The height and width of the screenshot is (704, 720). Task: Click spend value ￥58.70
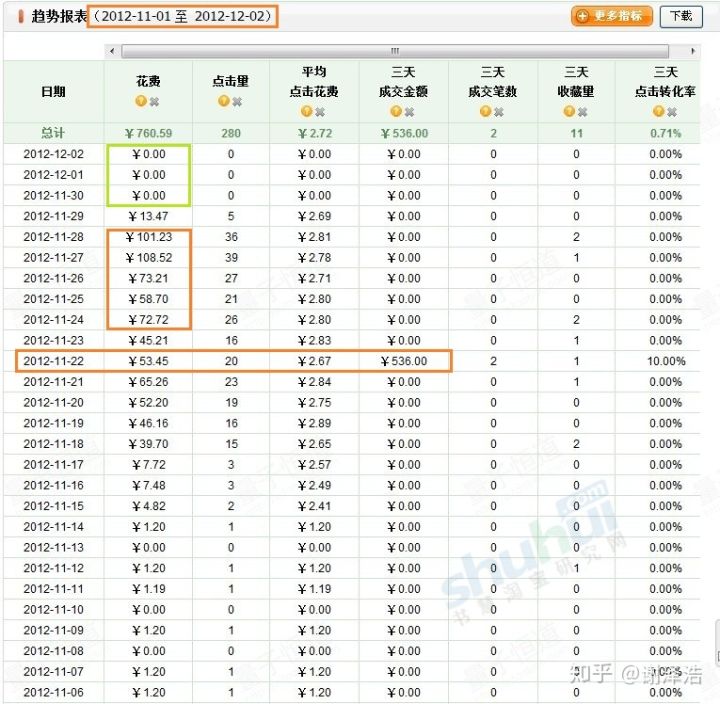point(148,299)
